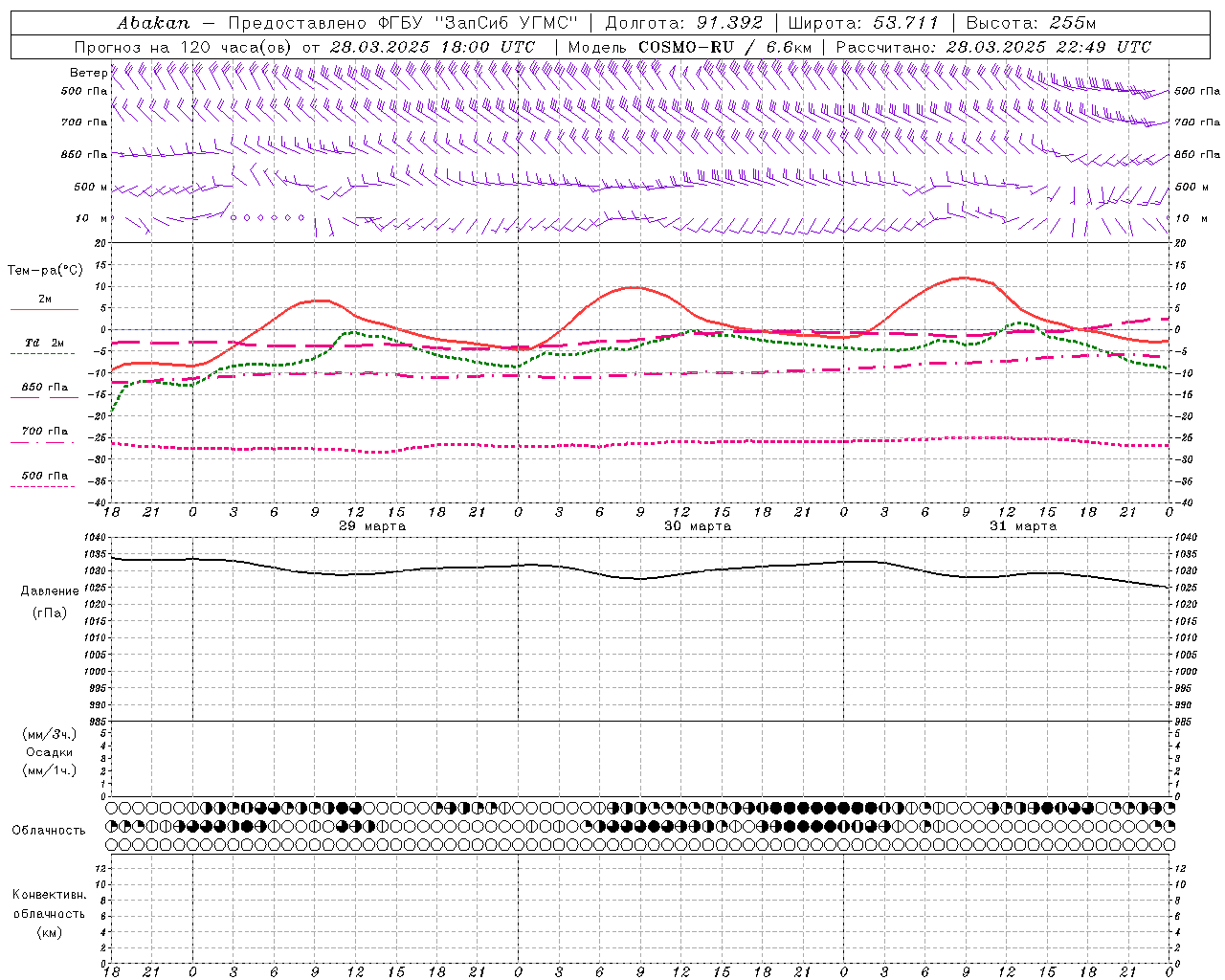Select the "Высота: 255м" header field
This screenshot has height=980, width=1225.
1031,23
